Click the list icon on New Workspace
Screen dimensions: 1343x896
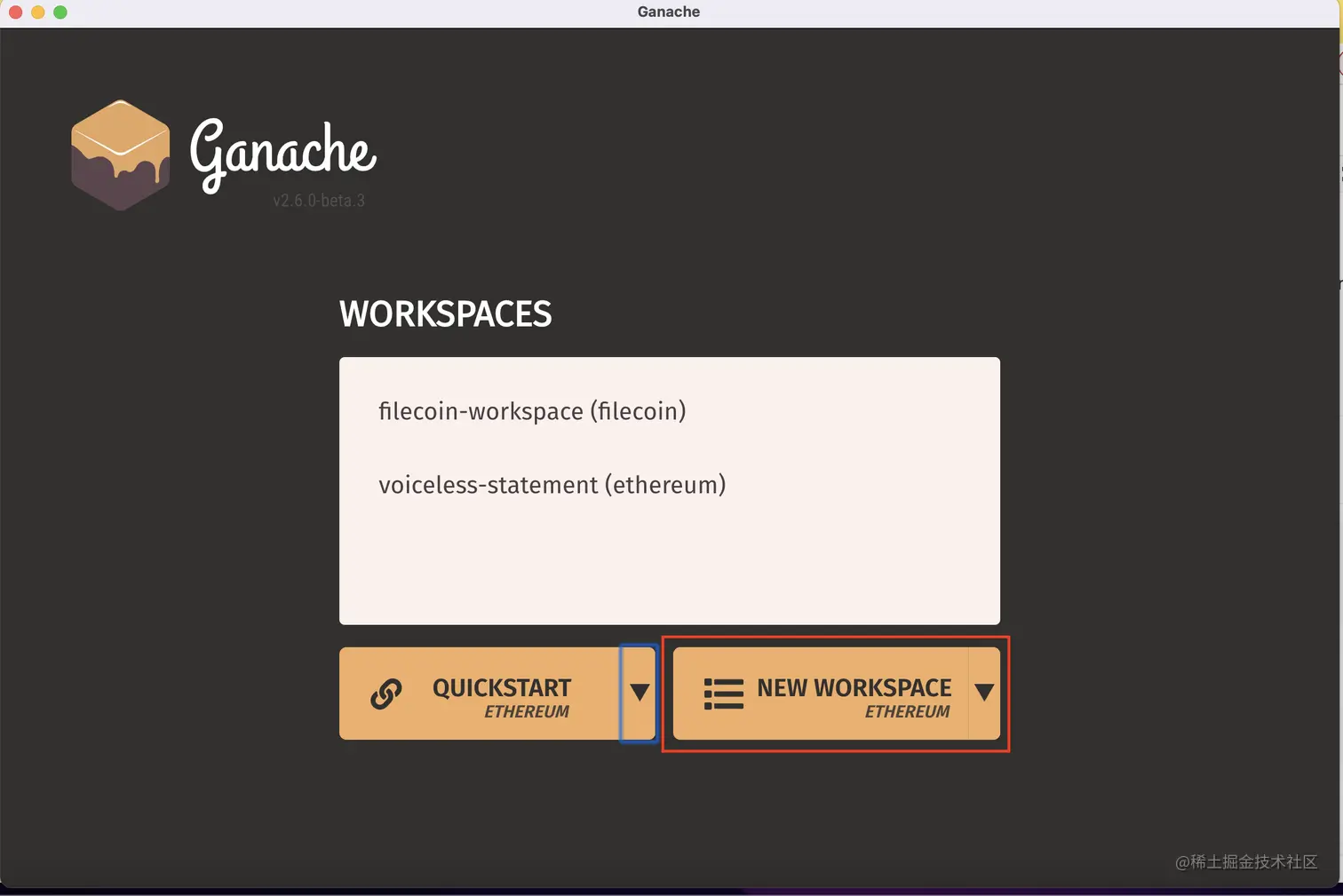click(724, 694)
